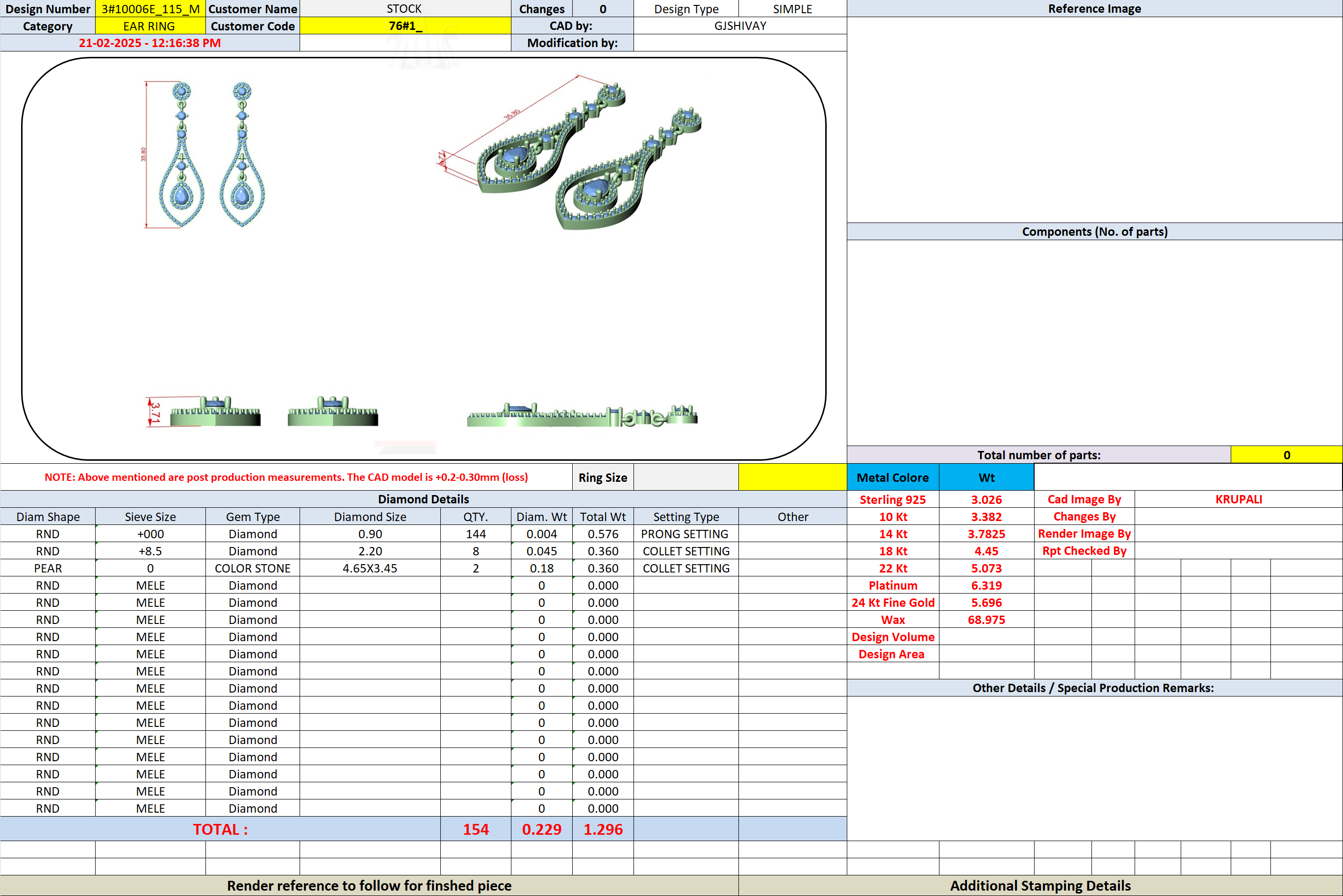
Task: Select the 18 Kt weight 4.45
Action: coord(987,551)
